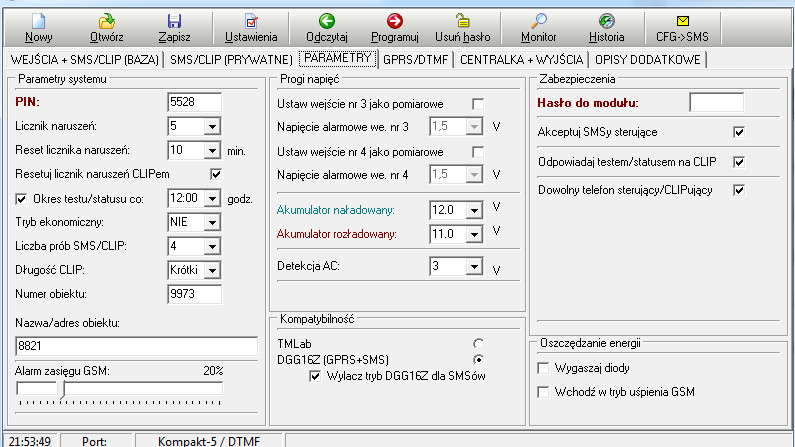Toggle Akceptuj SMSy sterujące checkbox
This screenshot has height=447, width=795.
(x=739, y=132)
